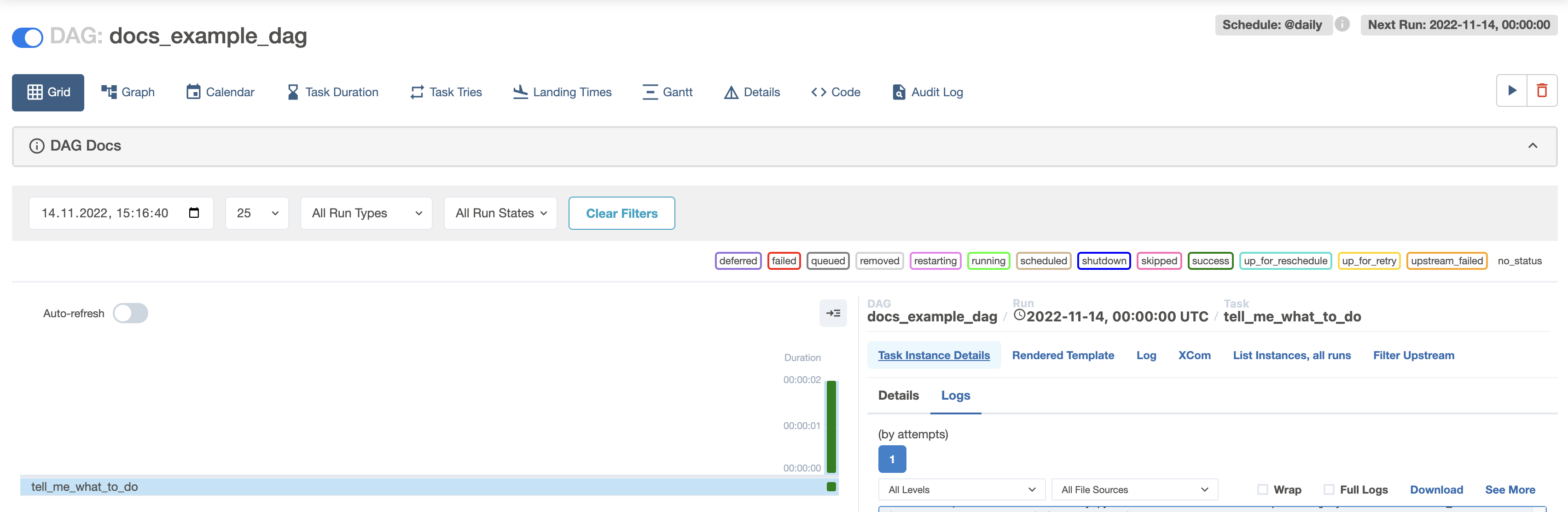The width and height of the screenshot is (1568, 512).
Task: Open the Gantt chart view
Action: click(x=667, y=92)
